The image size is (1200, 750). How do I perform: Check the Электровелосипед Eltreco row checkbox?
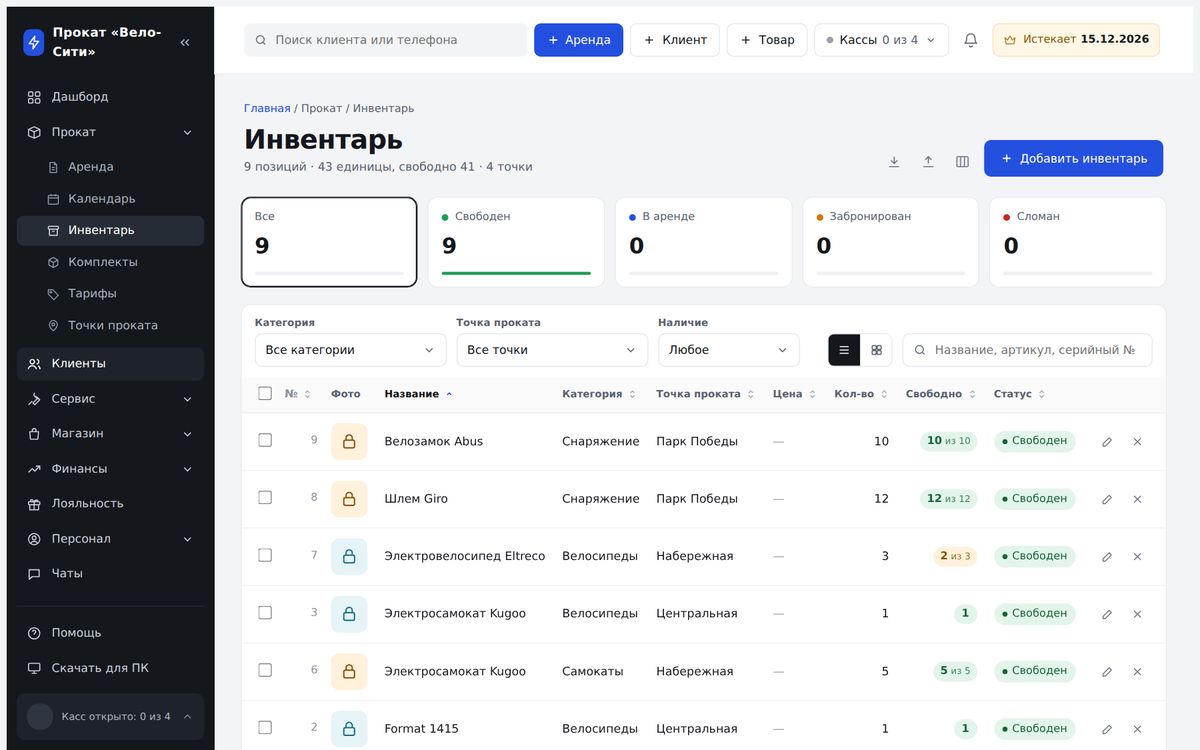point(265,555)
